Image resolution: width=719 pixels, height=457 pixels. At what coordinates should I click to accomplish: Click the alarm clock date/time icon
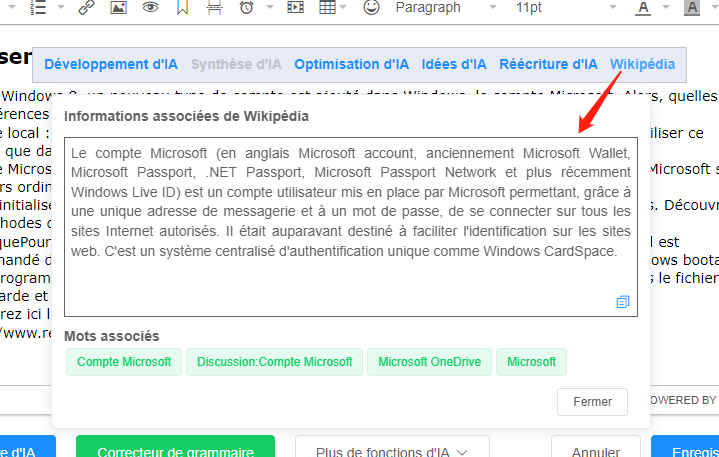(247, 7)
